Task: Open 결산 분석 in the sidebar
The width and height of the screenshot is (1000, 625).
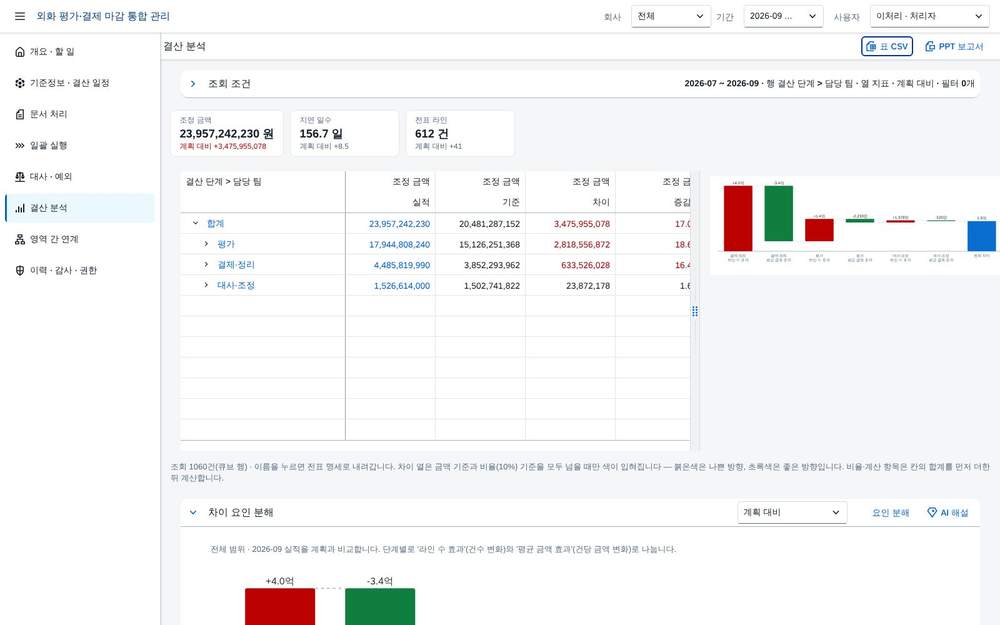Action: click(80, 208)
